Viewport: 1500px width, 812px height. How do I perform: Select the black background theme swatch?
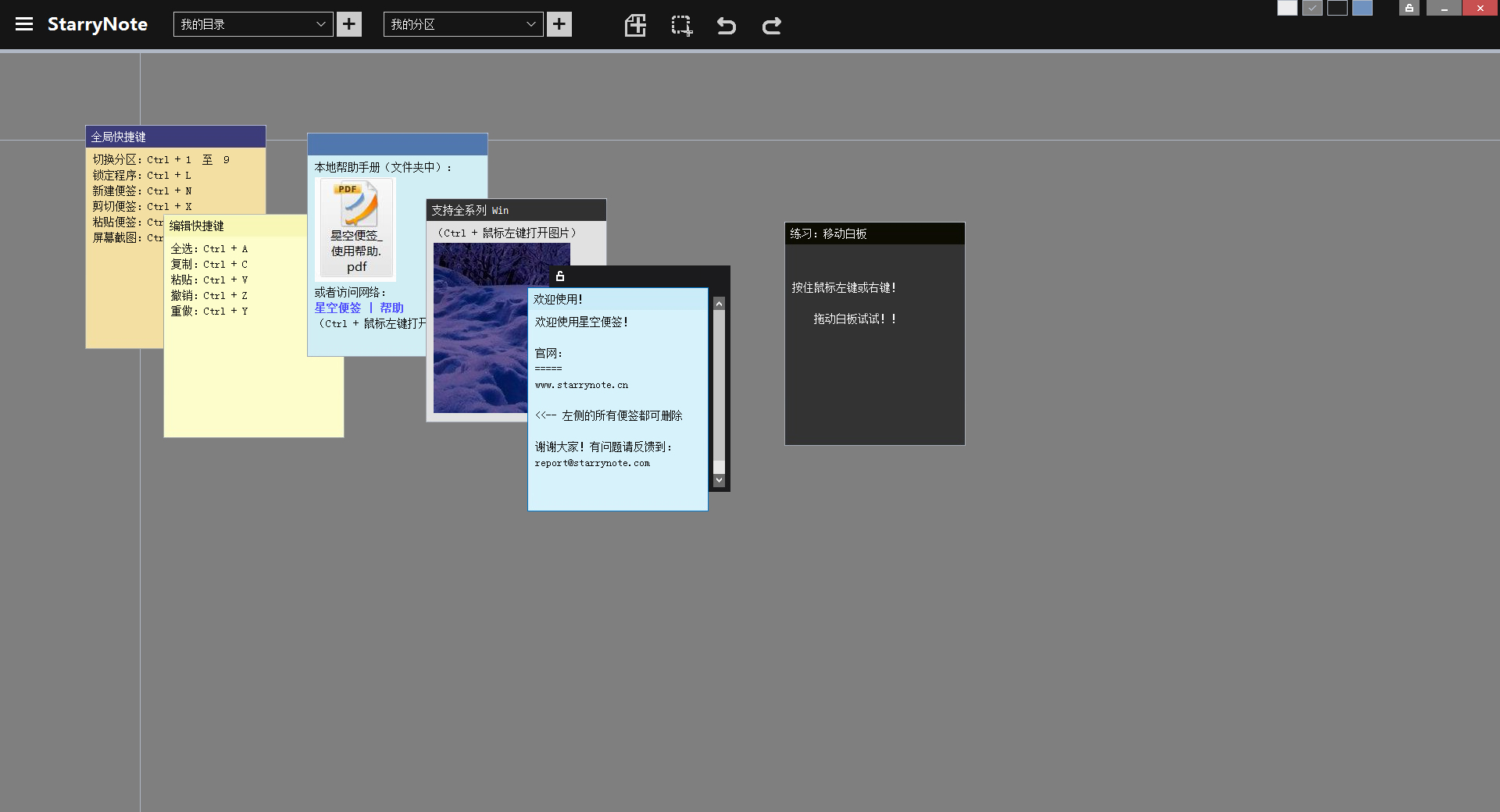coord(1337,8)
